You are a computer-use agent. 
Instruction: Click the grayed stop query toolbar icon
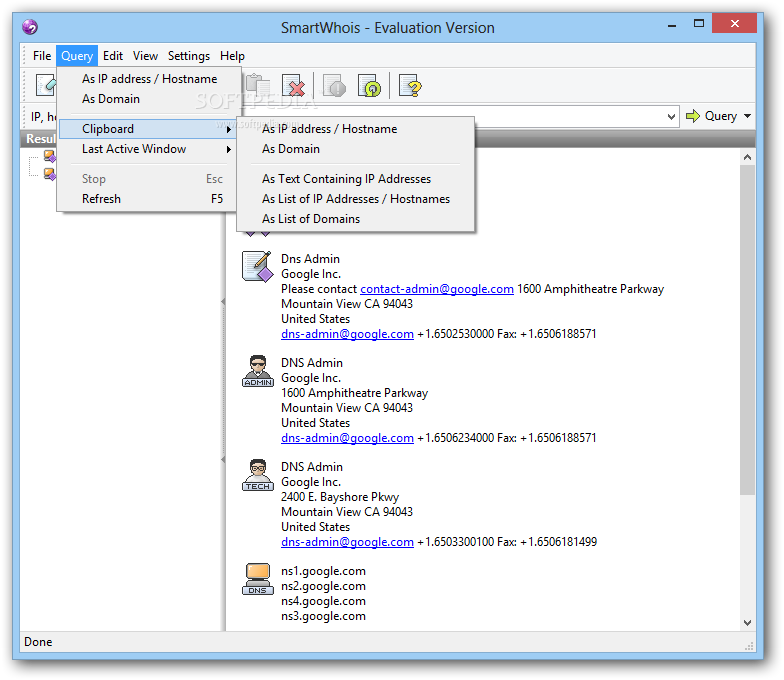tap(334, 86)
